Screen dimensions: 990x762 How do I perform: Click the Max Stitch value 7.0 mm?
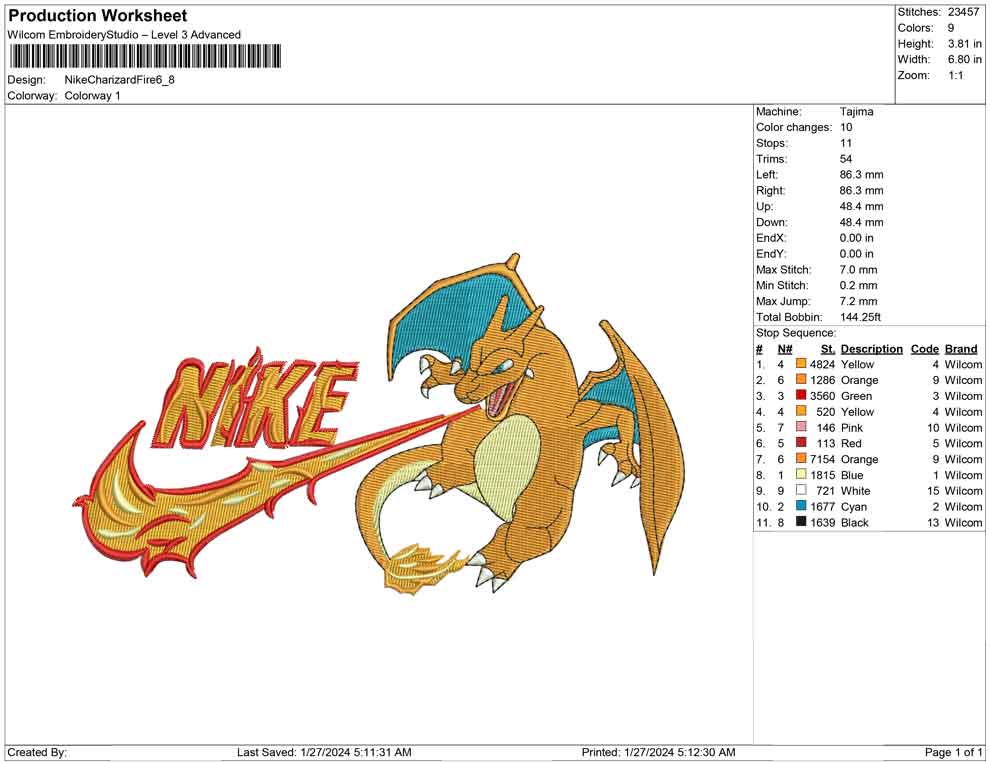click(x=859, y=269)
